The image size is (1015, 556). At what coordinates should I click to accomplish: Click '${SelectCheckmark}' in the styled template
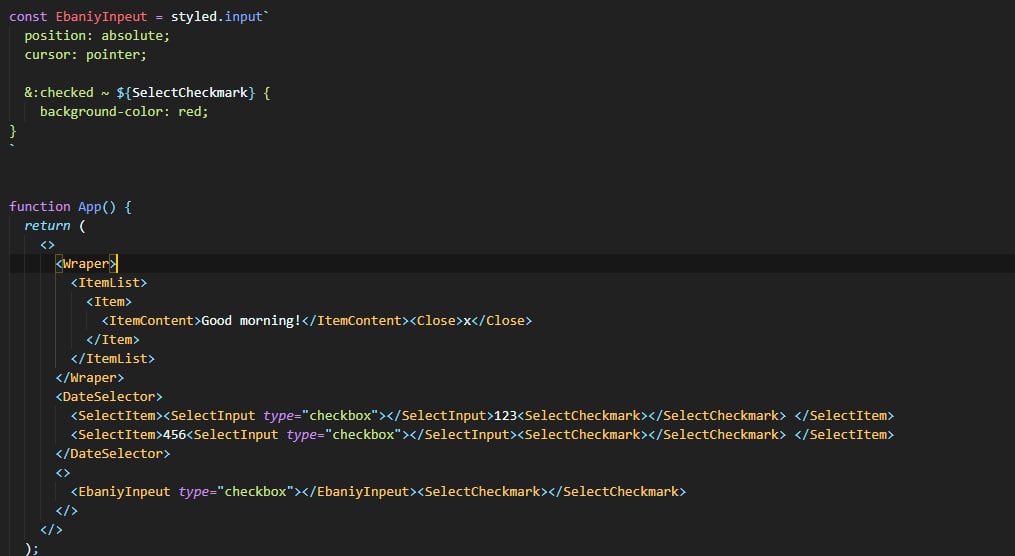click(x=186, y=93)
